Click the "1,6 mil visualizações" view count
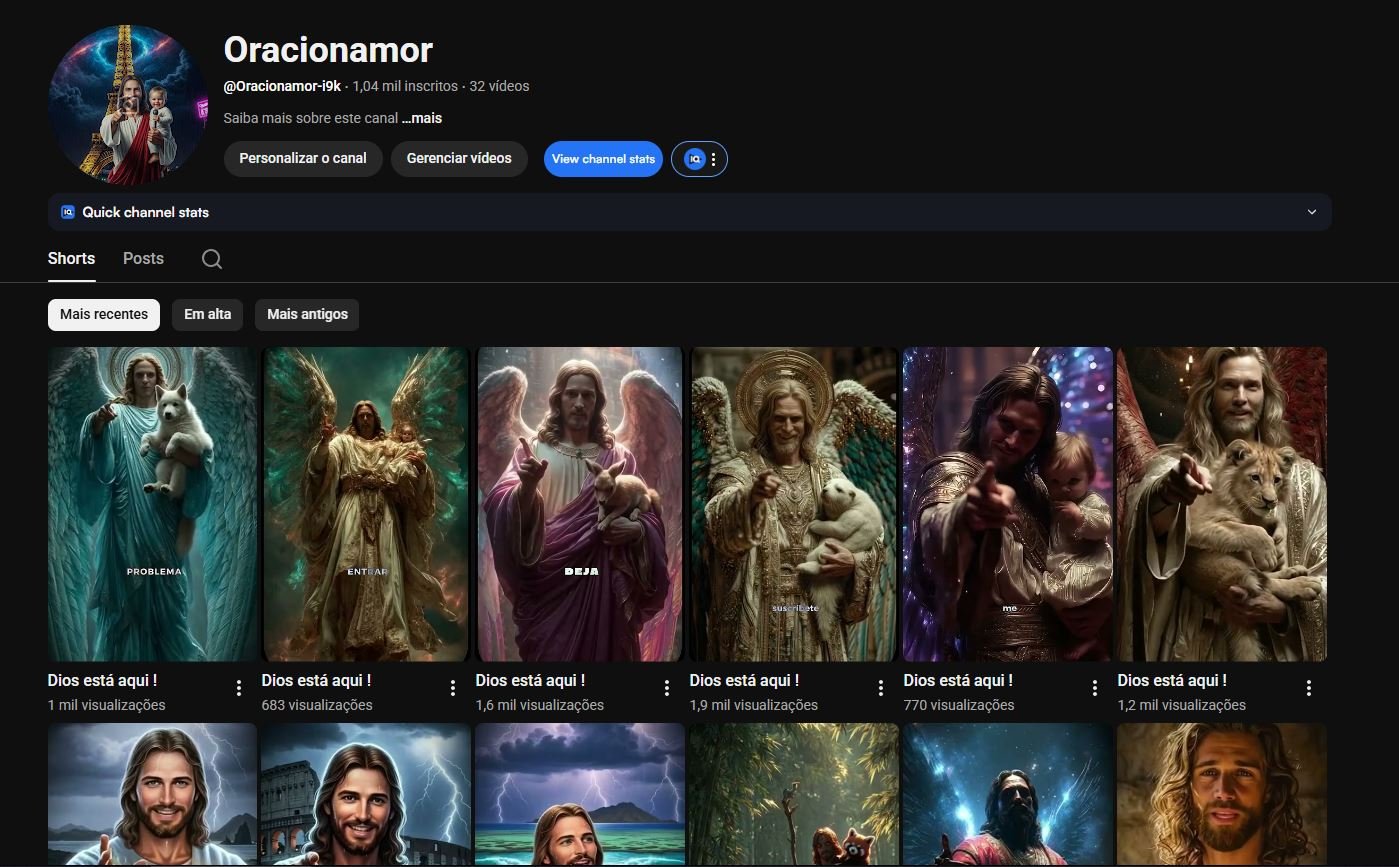This screenshot has height=867, width=1399. click(540, 705)
